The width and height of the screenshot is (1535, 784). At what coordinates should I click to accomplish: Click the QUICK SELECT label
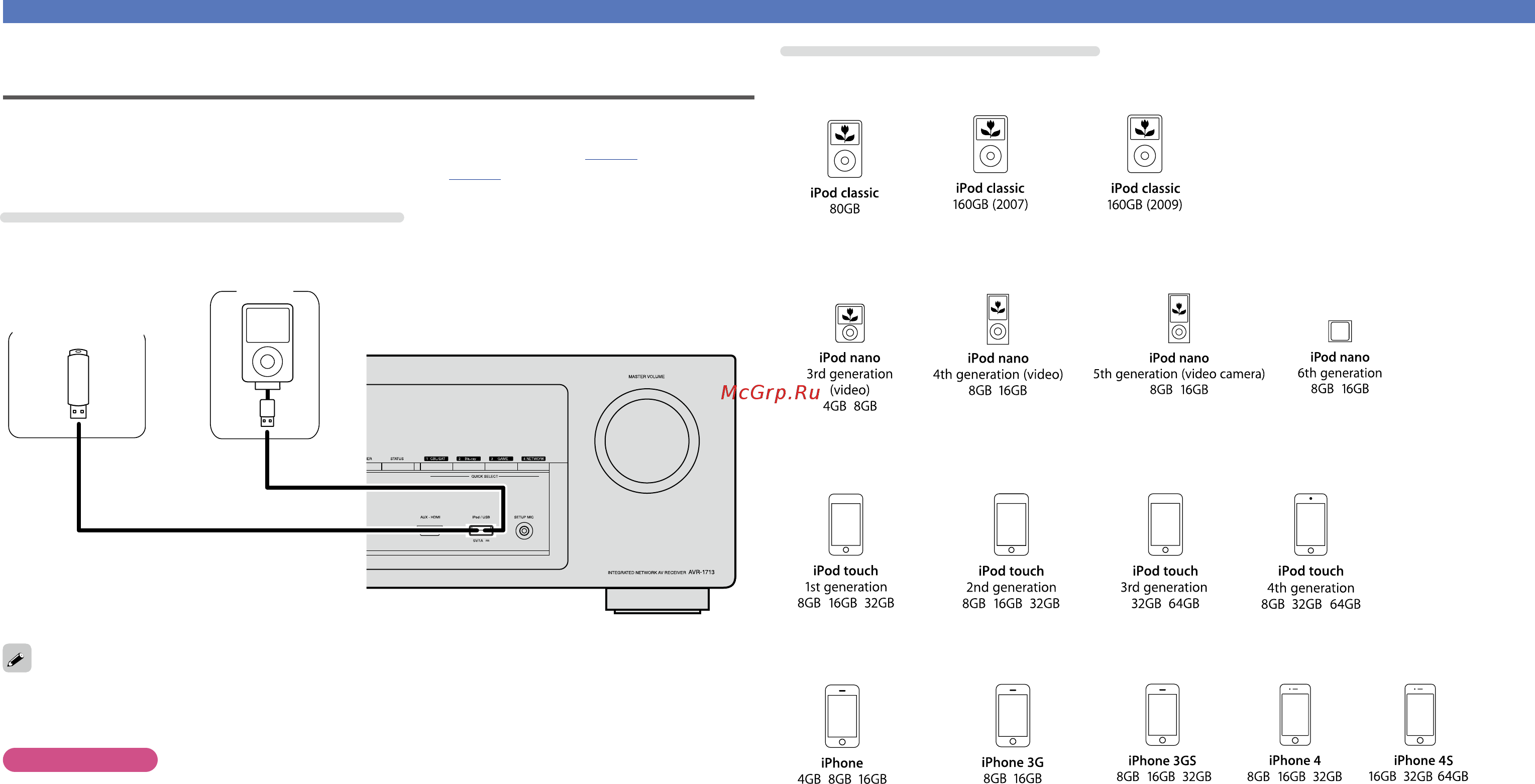point(484,476)
